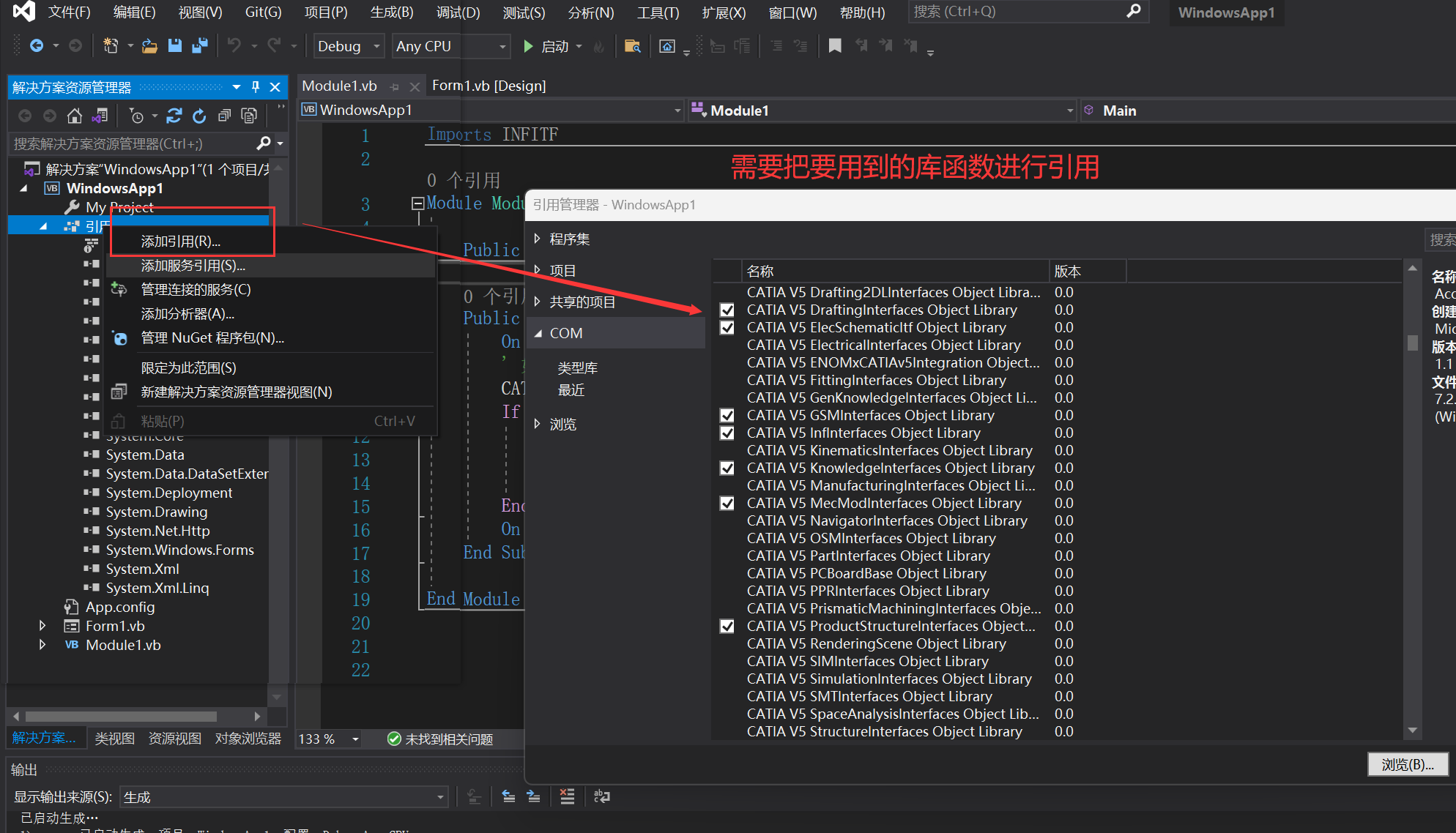Click the Clear All output icon
This screenshot has width=1456, height=833.
[x=567, y=796]
